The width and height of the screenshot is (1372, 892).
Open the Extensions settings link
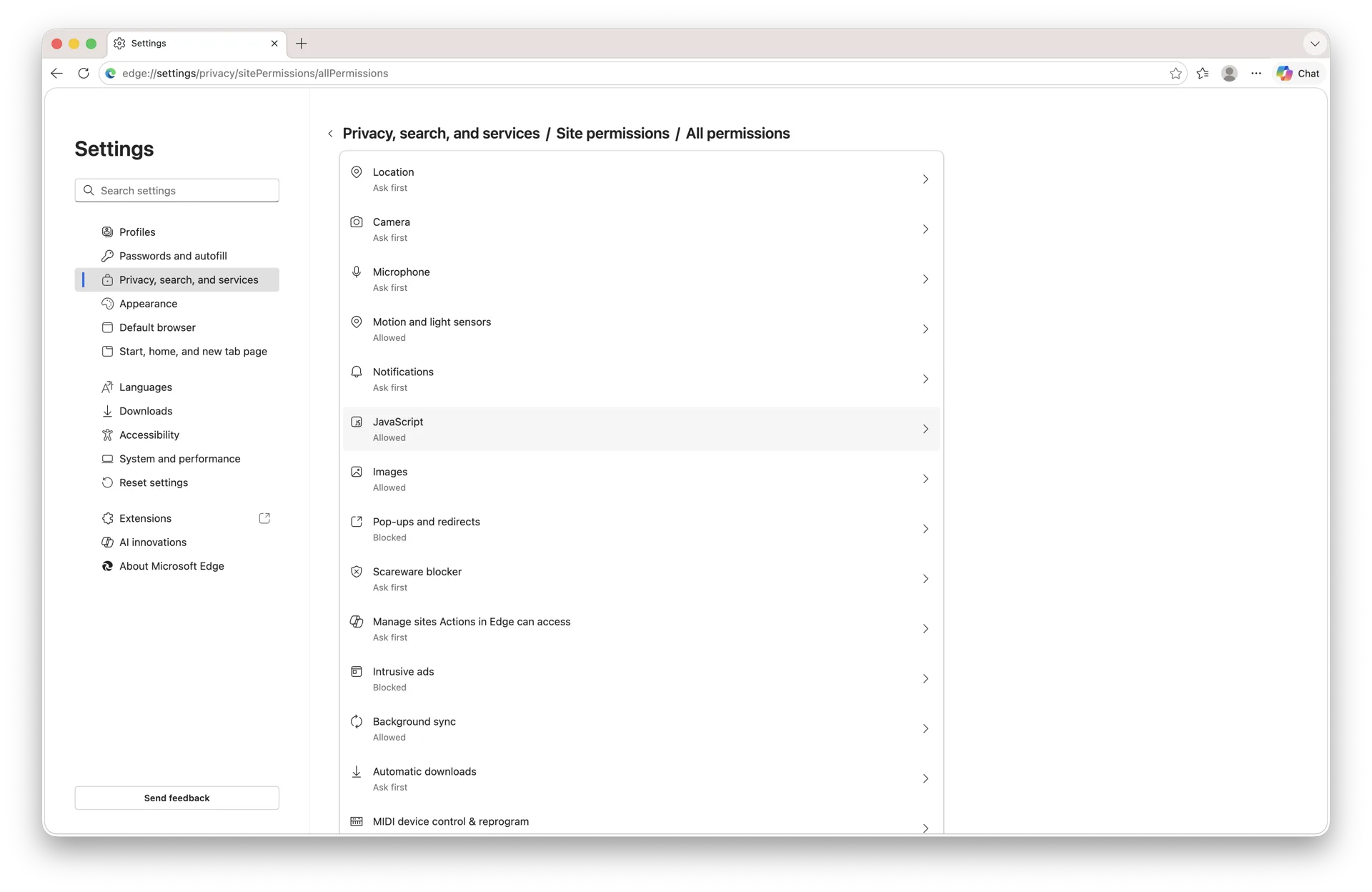177,518
